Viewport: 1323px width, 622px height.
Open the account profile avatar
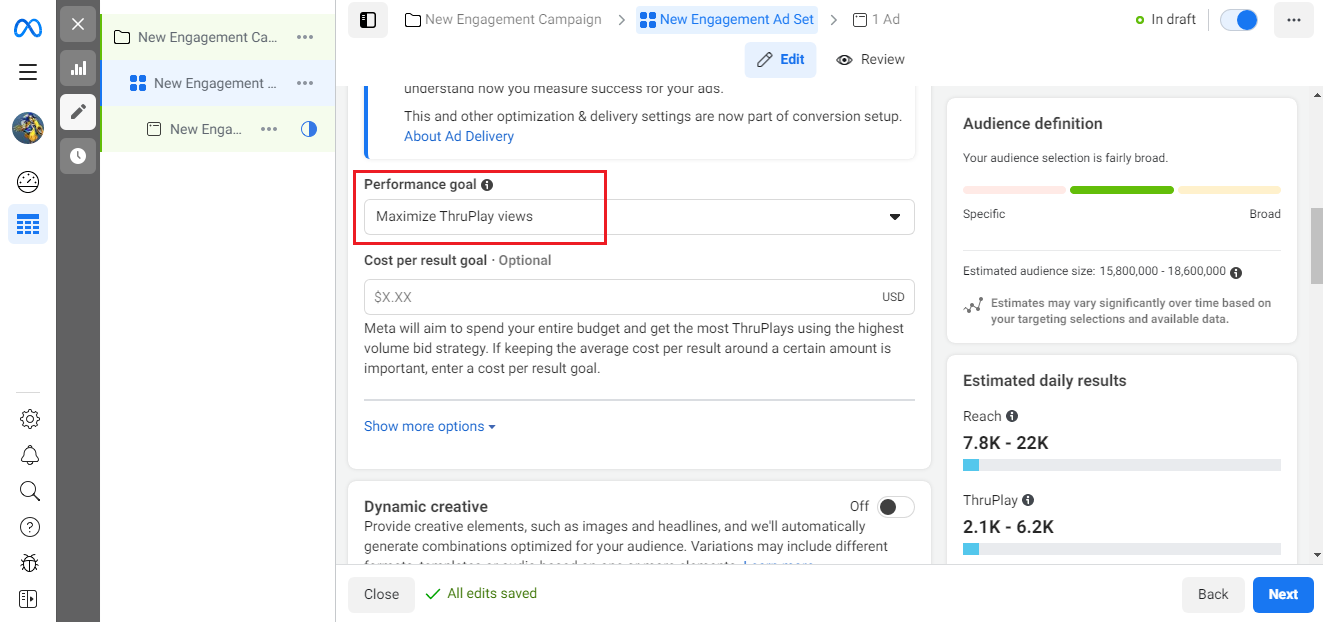pos(28,128)
